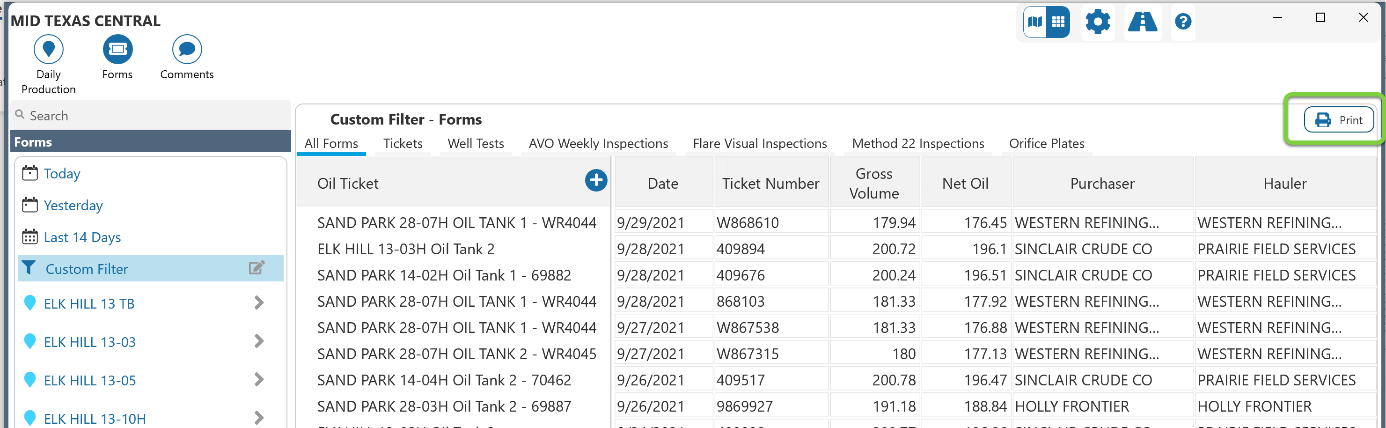This screenshot has width=1386, height=428.
Task: Select the Forms ticket icon
Action: point(117,48)
